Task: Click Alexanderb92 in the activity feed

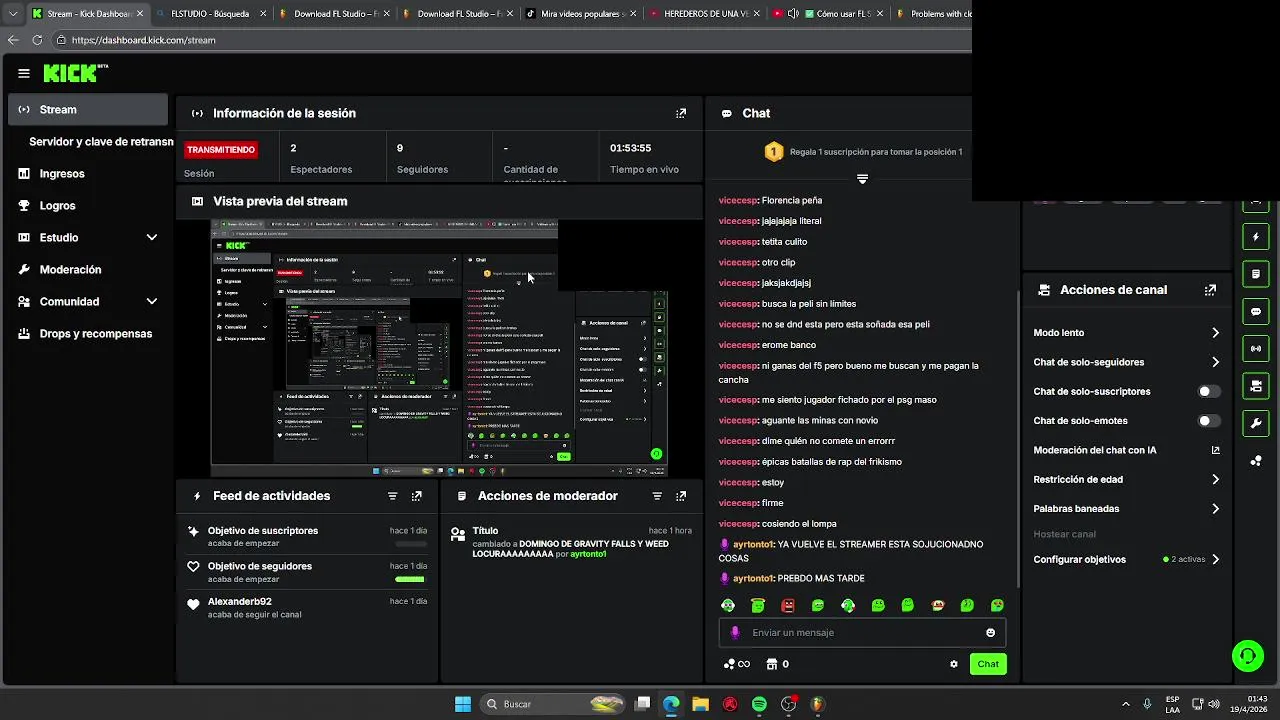Action: (x=239, y=601)
